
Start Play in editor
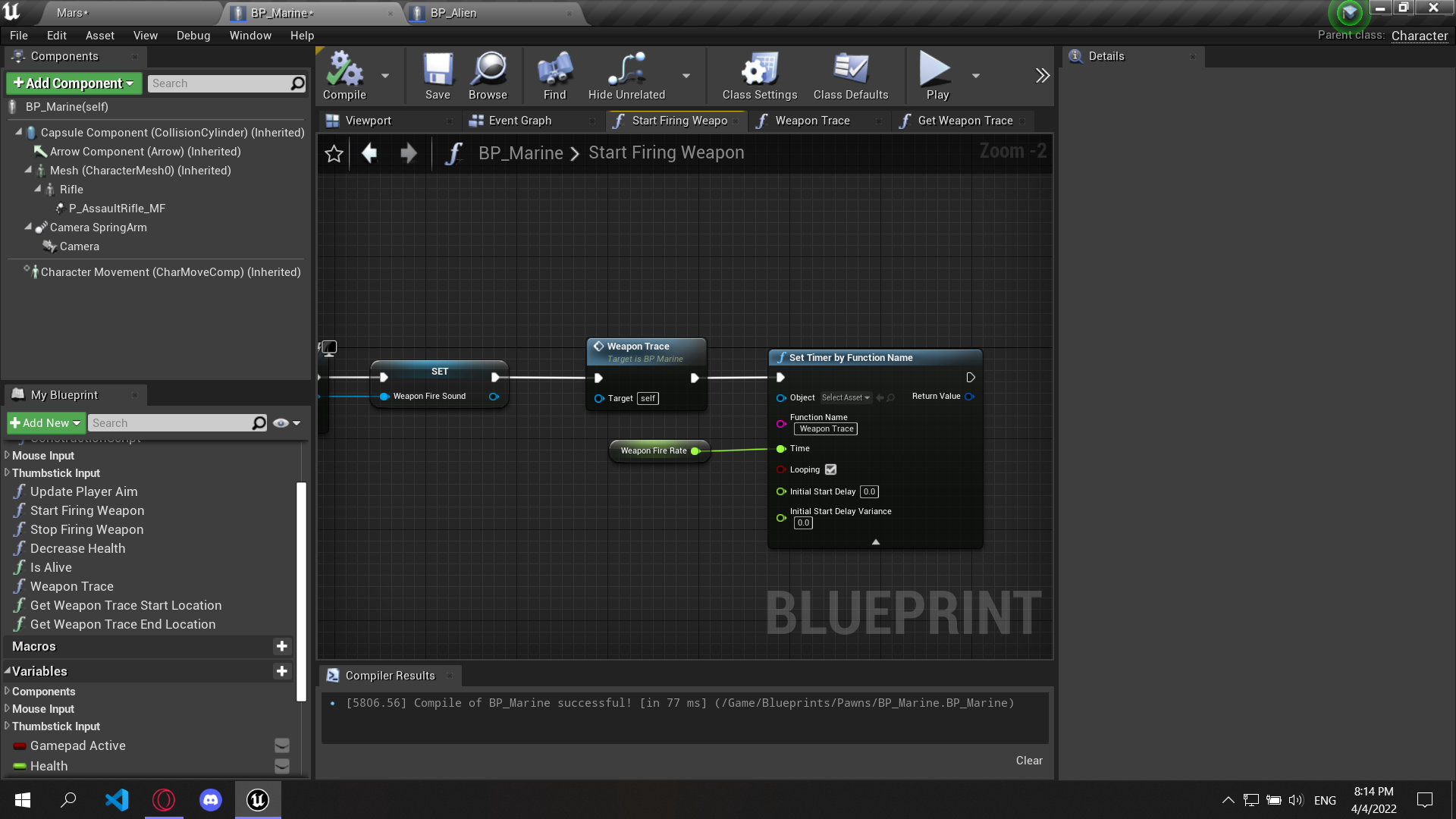coord(937,75)
